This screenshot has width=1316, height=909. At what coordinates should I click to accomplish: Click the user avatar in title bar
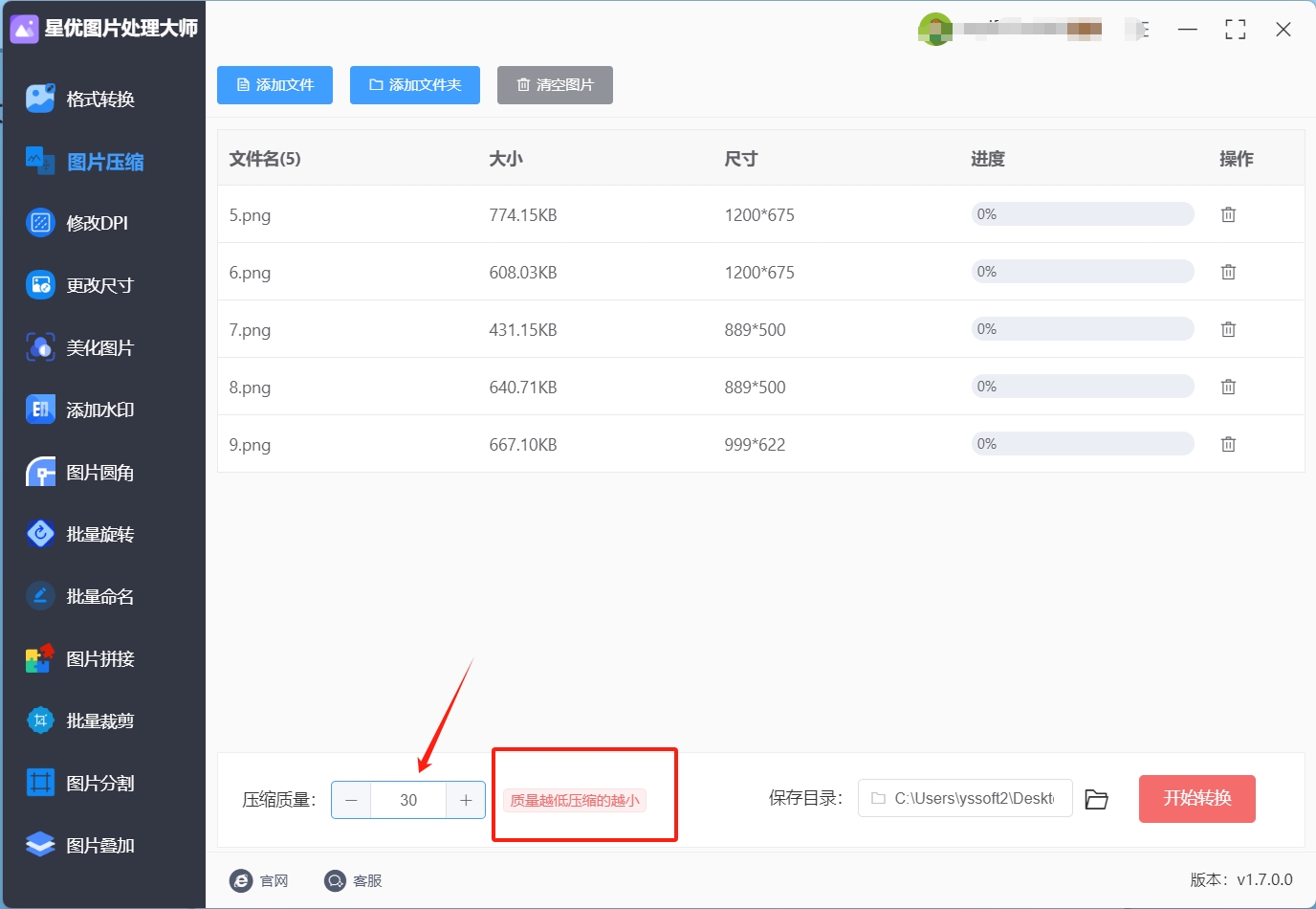pyautogui.click(x=934, y=30)
